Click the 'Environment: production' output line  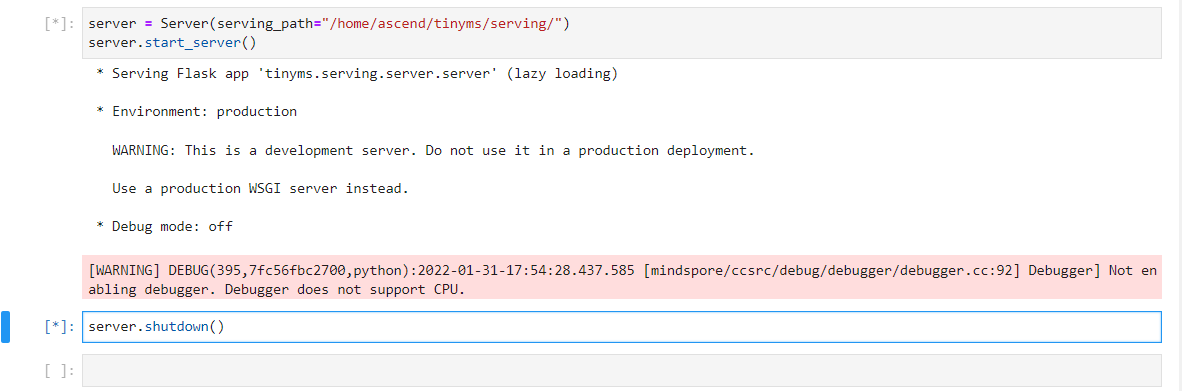click(x=196, y=111)
